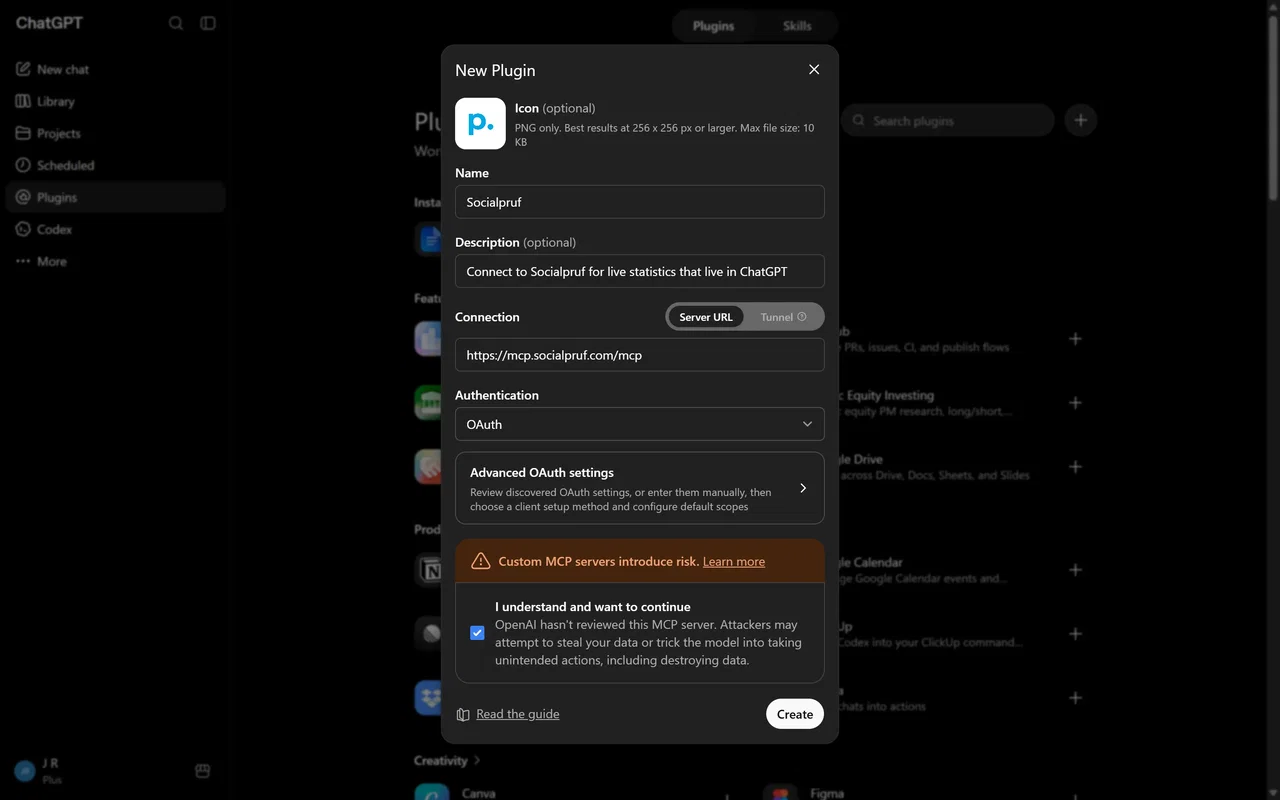Expand Advanced OAuth settings
The width and height of the screenshot is (1280, 800).
(x=640, y=488)
